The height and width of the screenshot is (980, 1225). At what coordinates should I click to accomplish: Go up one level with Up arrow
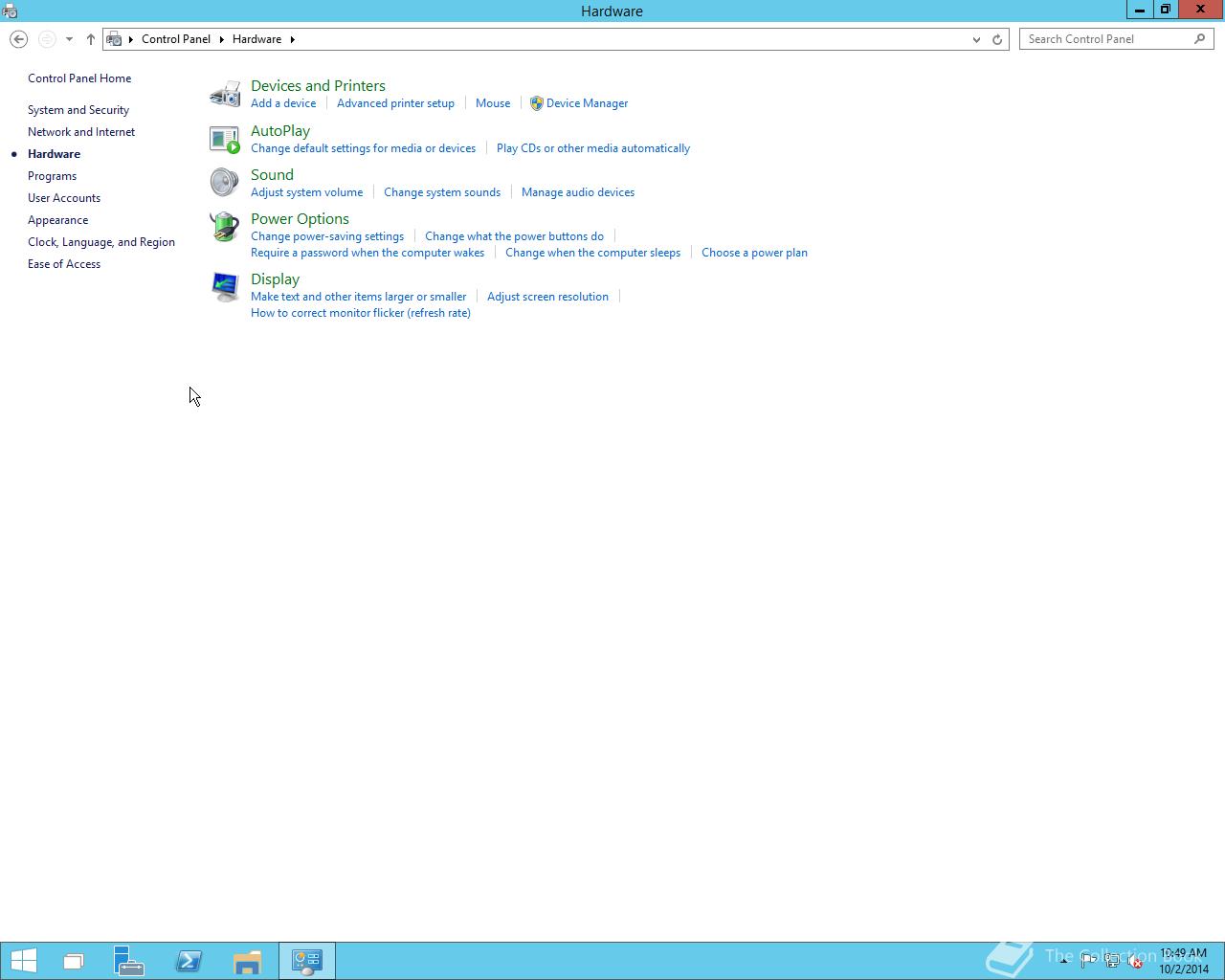(x=91, y=39)
